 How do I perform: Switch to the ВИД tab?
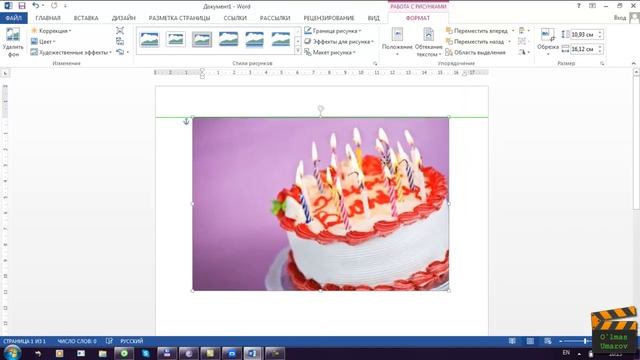tap(373, 18)
